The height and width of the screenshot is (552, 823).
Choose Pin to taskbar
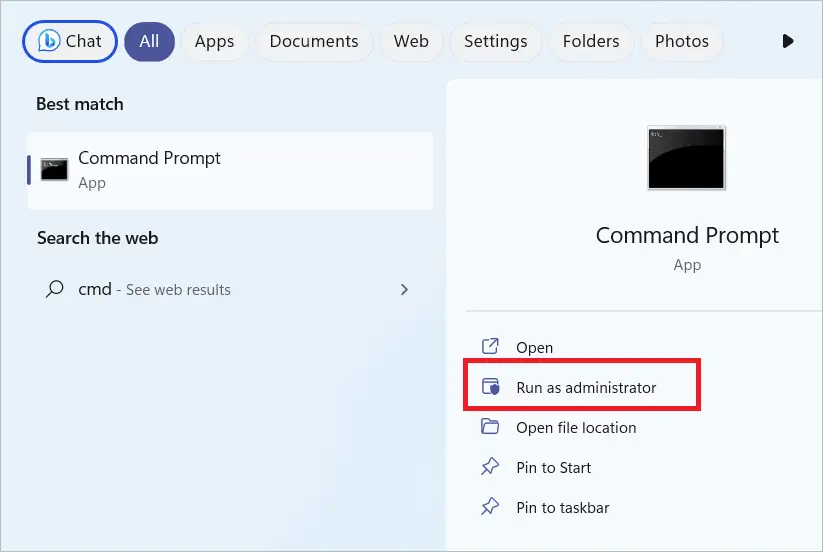point(563,507)
